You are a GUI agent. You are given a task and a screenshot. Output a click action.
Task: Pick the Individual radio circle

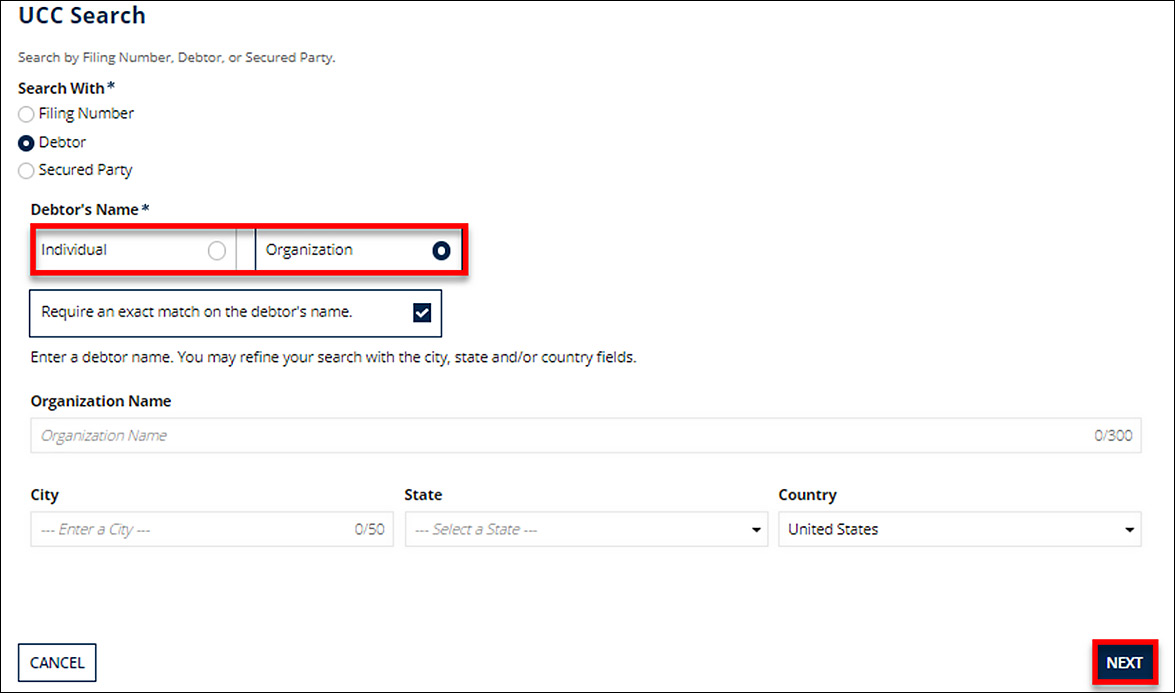(216, 251)
